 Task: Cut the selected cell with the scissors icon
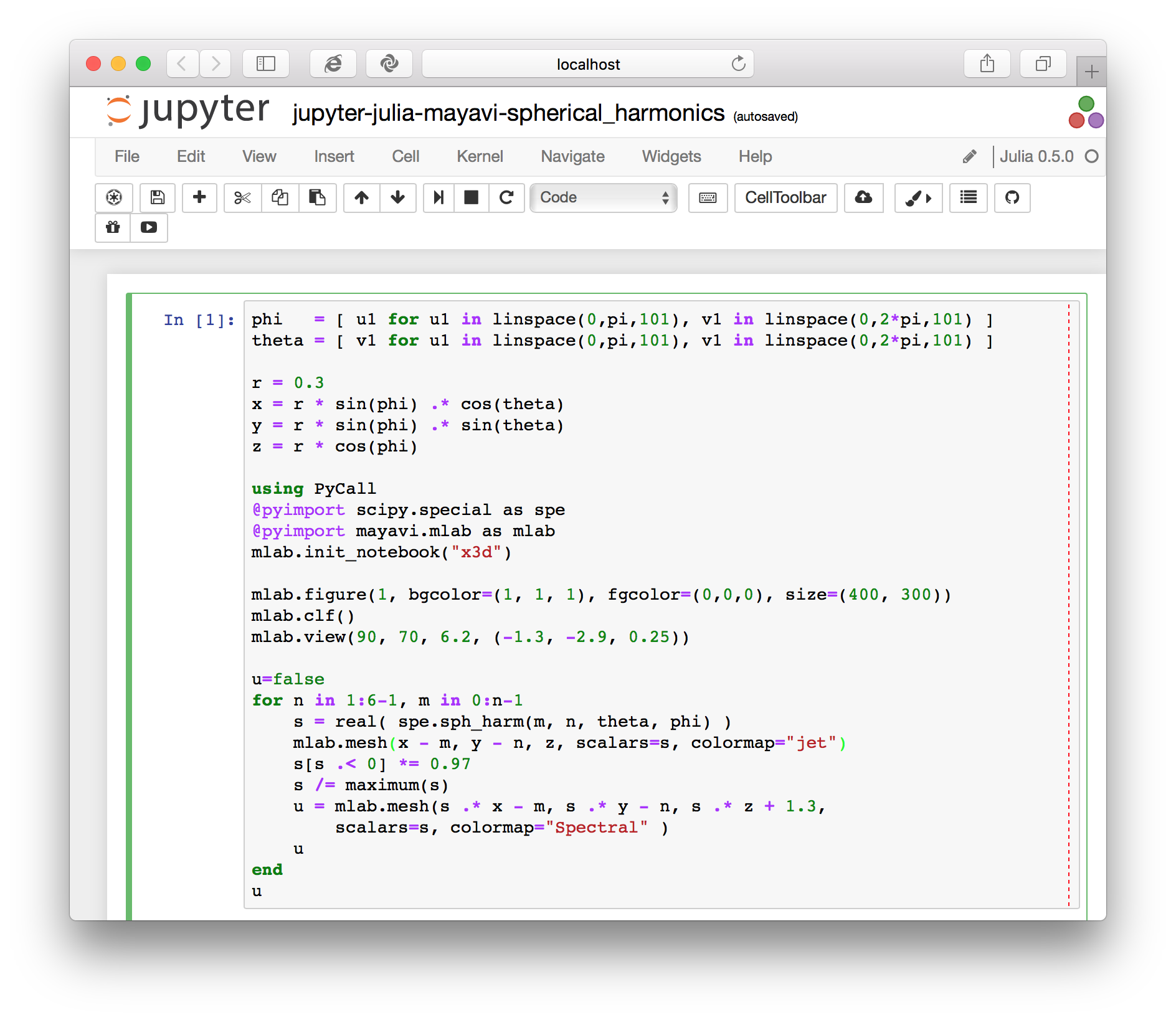[242, 197]
